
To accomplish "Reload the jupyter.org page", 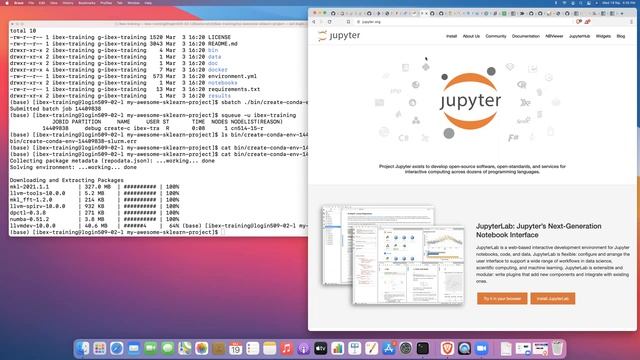I will (330, 22).
